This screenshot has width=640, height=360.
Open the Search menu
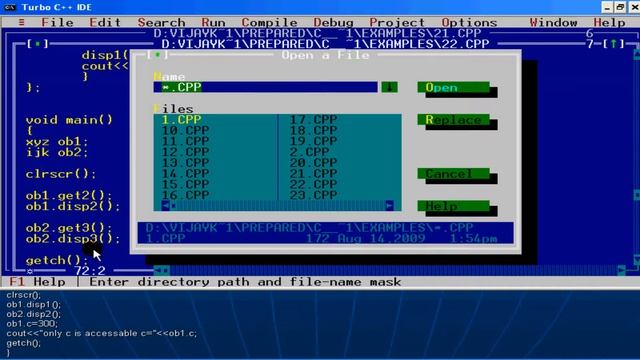tap(161, 22)
